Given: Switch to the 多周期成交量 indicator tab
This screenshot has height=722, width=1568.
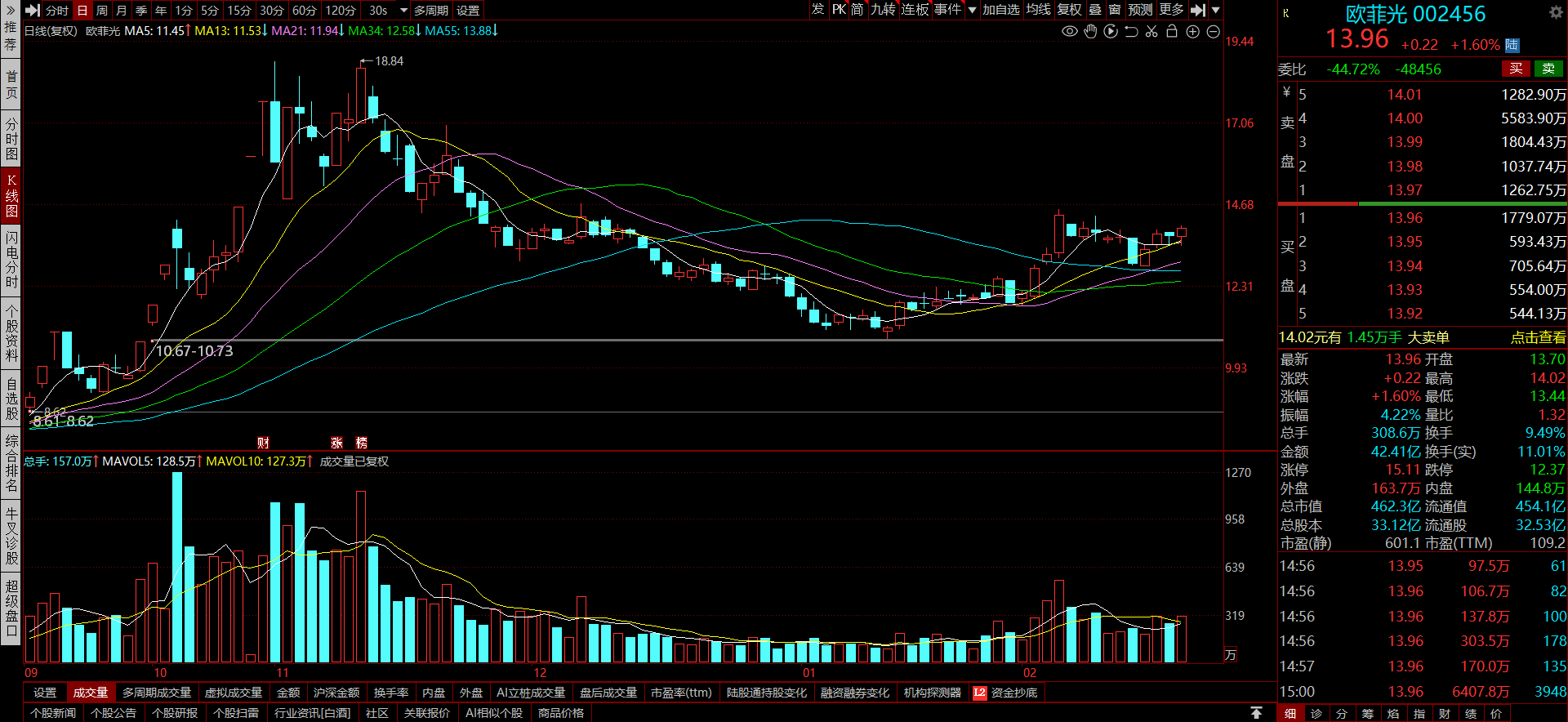Looking at the screenshot, I should pos(157,693).
